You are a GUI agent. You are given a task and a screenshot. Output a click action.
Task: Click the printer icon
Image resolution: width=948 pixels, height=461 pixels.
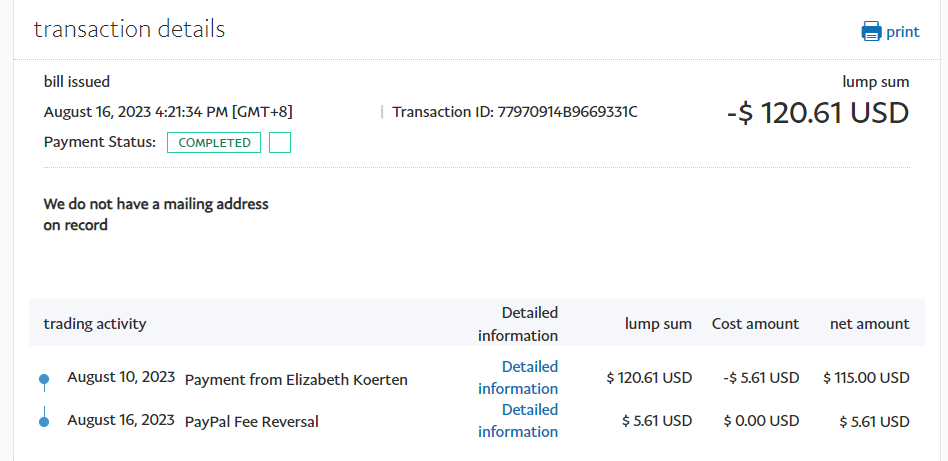(x=871, y=31)
